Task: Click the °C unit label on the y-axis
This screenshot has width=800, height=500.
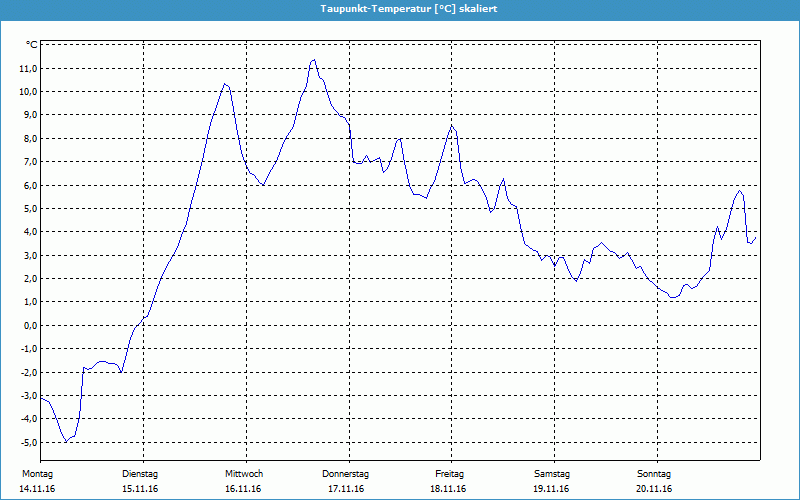Action: point(31,45)
